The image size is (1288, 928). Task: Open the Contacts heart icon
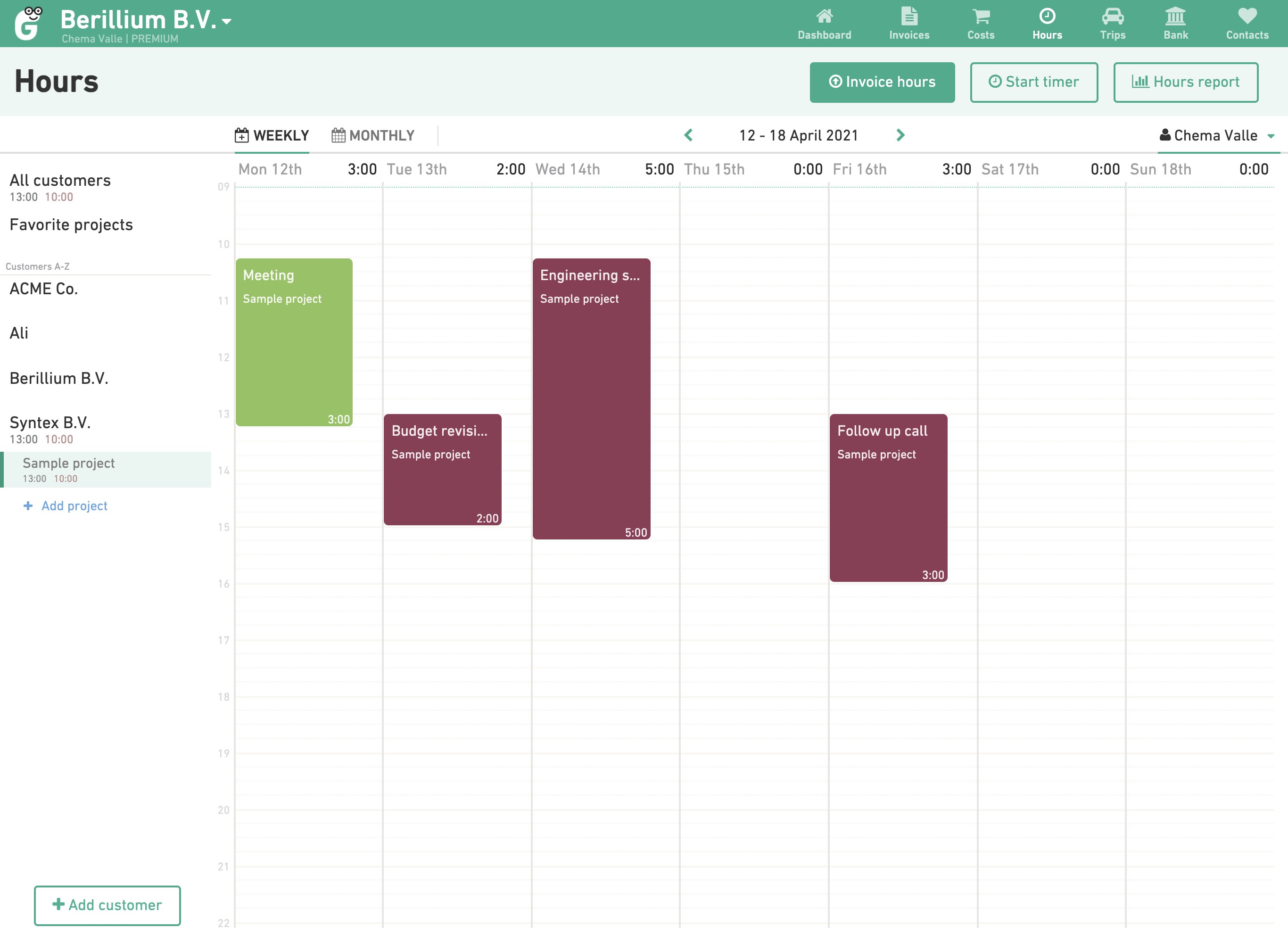[x=1247, y=17]
